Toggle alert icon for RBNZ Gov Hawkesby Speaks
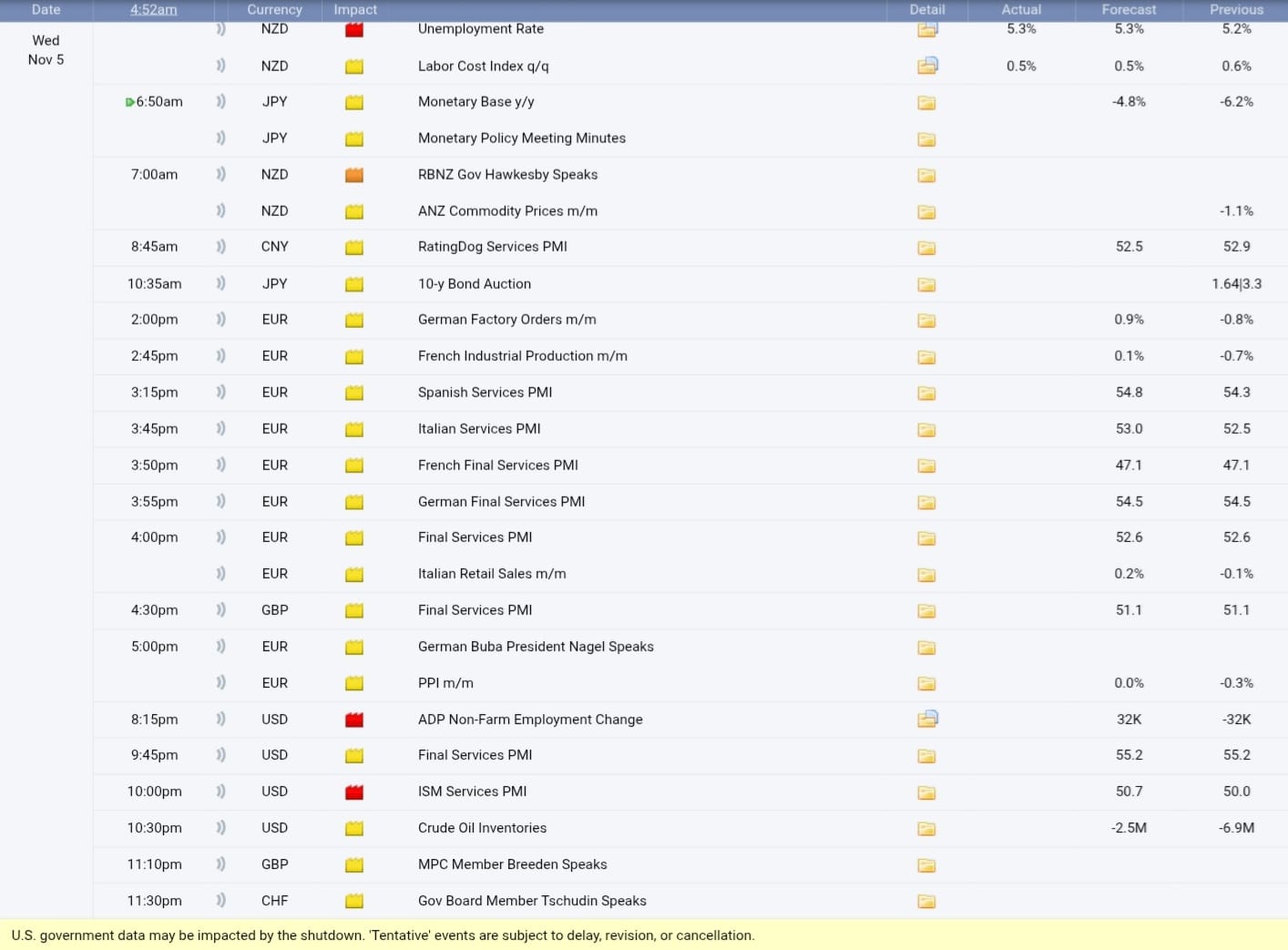The image size is (1288, 950). (220, 175)
